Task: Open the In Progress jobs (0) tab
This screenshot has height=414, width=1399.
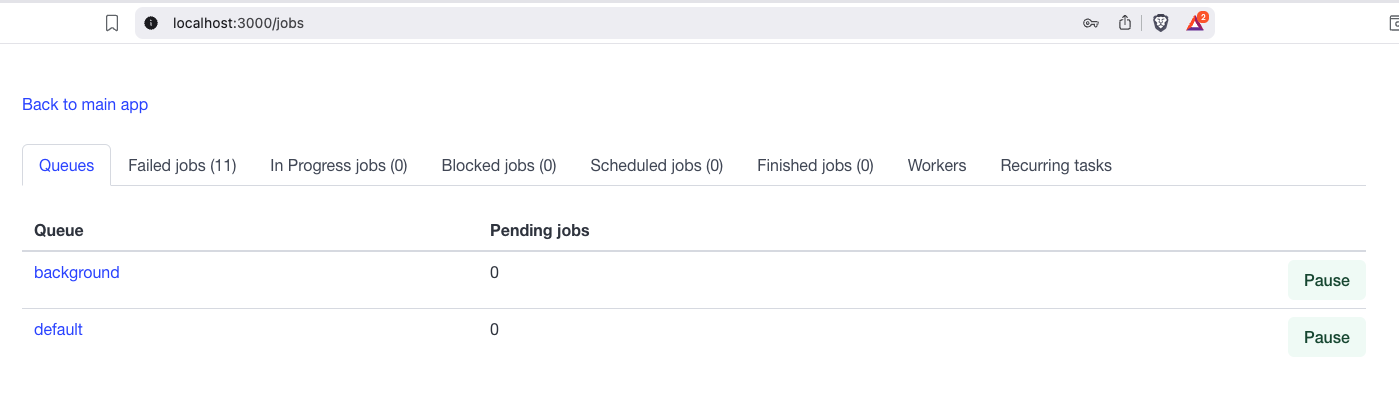Action: click(x=339, y=165)
